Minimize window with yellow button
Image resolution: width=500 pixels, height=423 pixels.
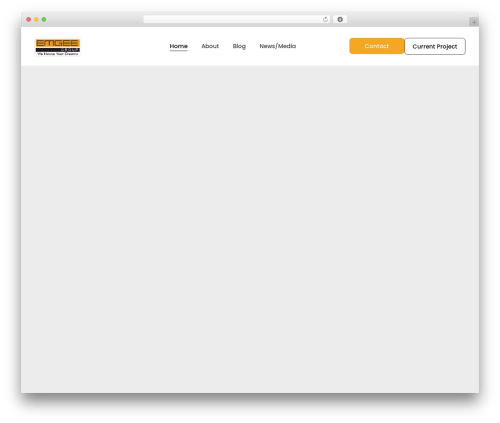[x=36, y=19]
